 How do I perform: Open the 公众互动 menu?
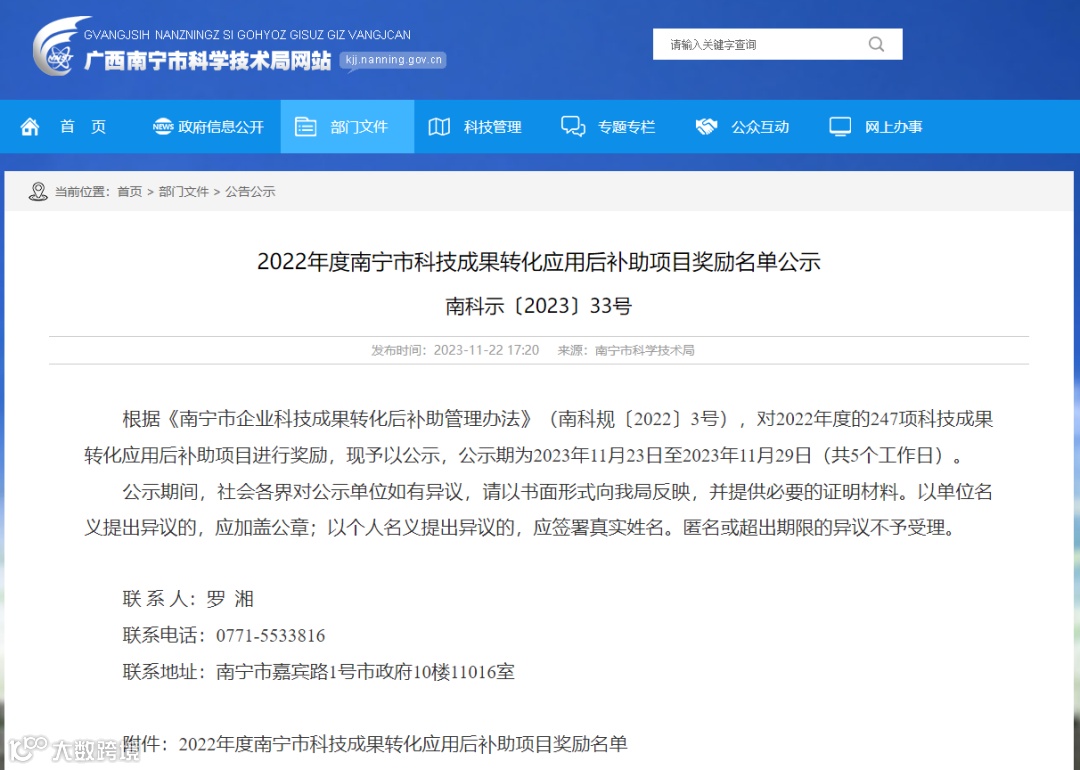[760, 127]
